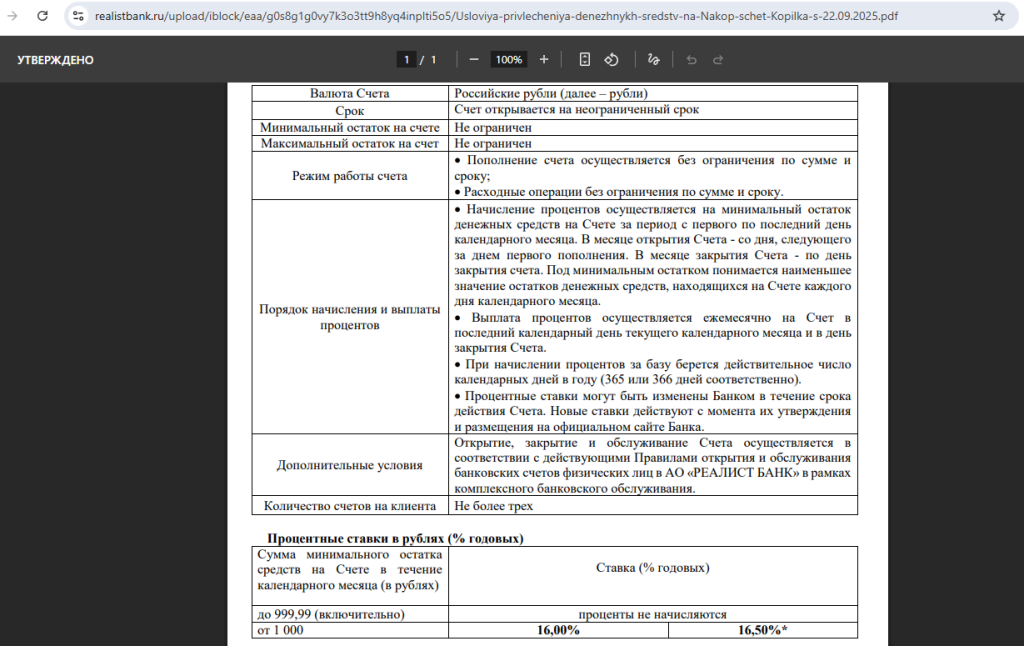1024x646 pixels.
Task: Click the 'Валюта Счета' cell
Action: click(349, 93)
